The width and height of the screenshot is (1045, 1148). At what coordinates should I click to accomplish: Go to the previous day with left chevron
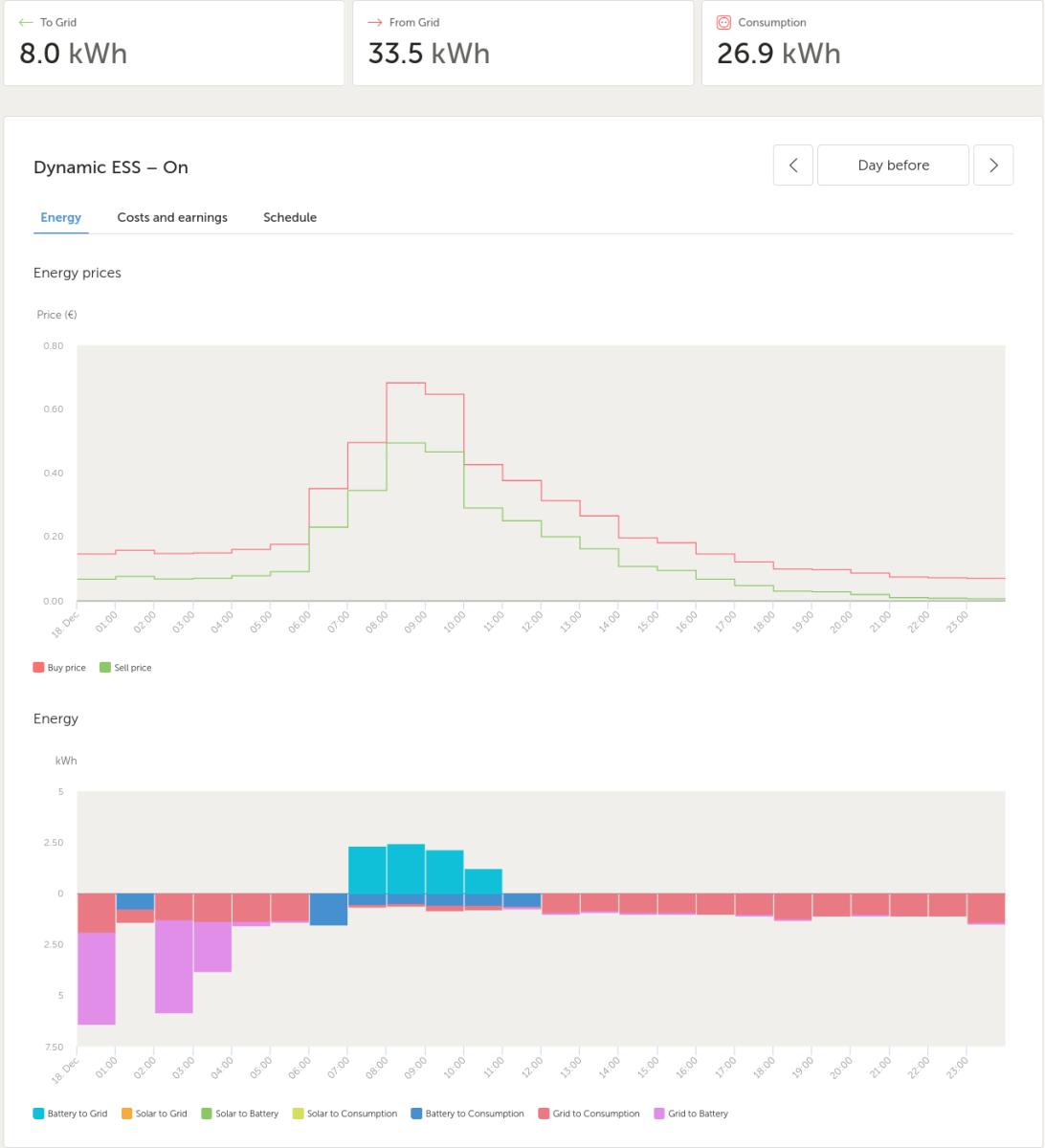[x=793, y=166]
